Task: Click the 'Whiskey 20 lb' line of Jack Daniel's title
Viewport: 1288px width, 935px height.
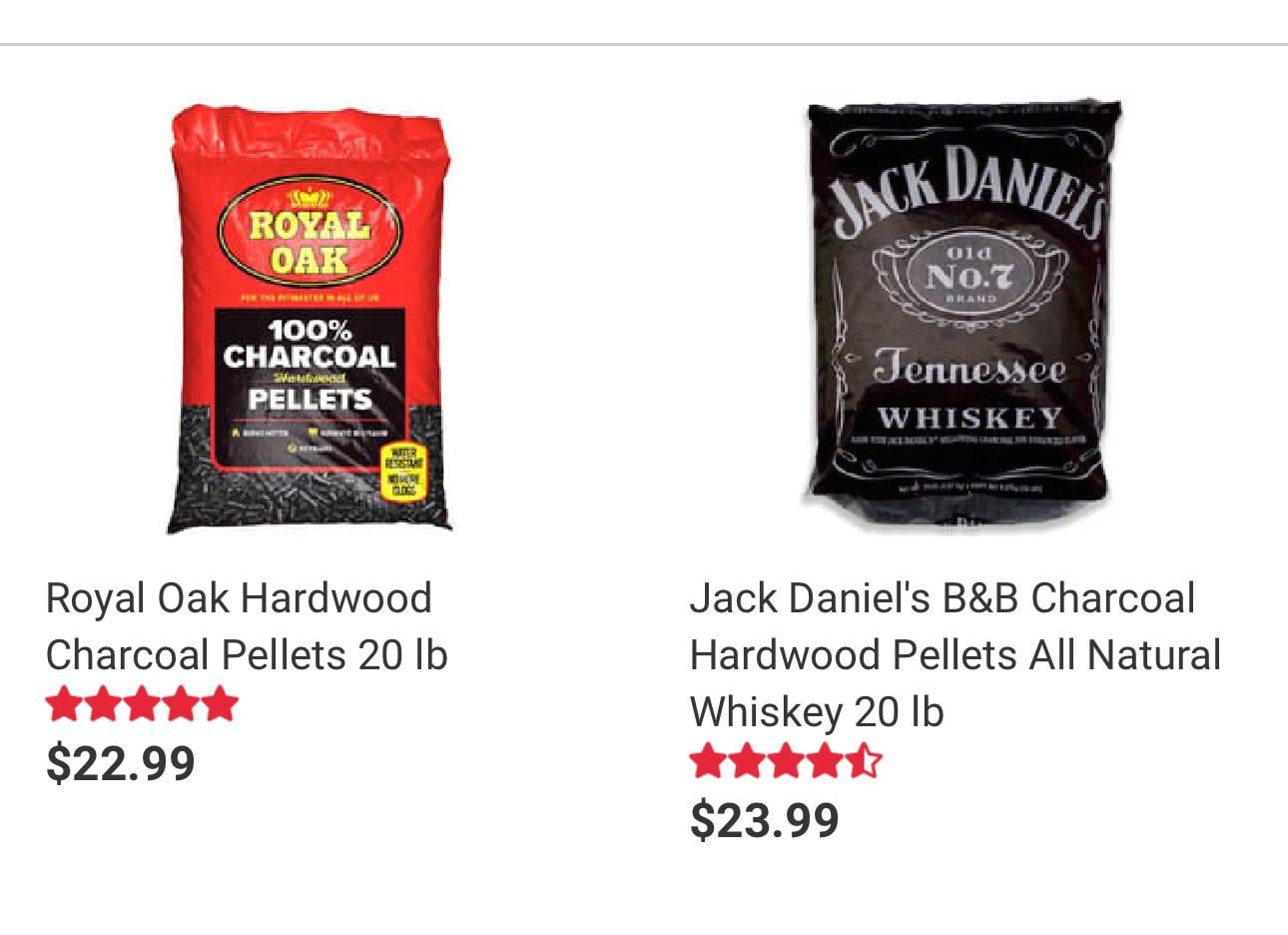Action: tap(817, 712)
